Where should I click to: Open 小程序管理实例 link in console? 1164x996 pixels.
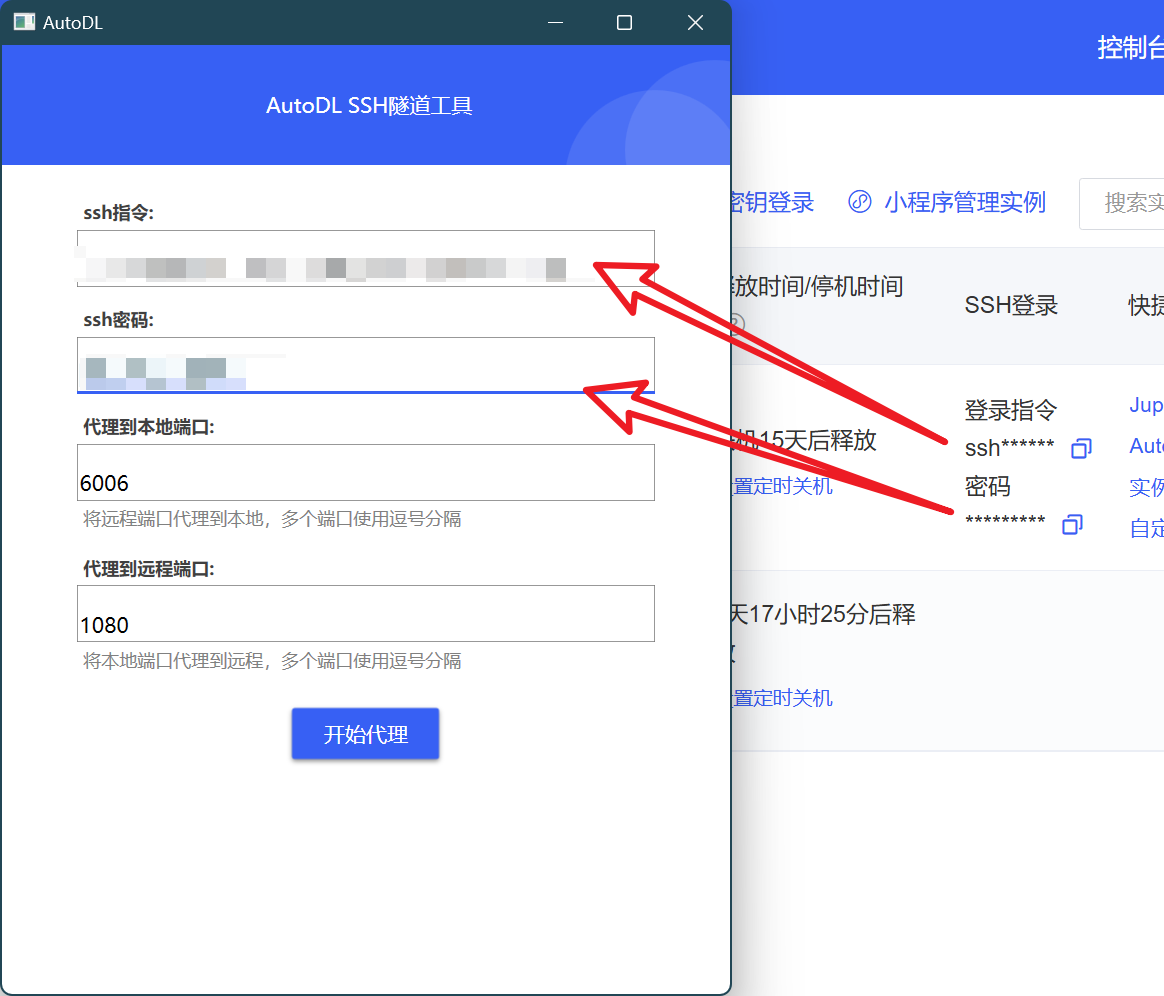[x=964, y=202]
